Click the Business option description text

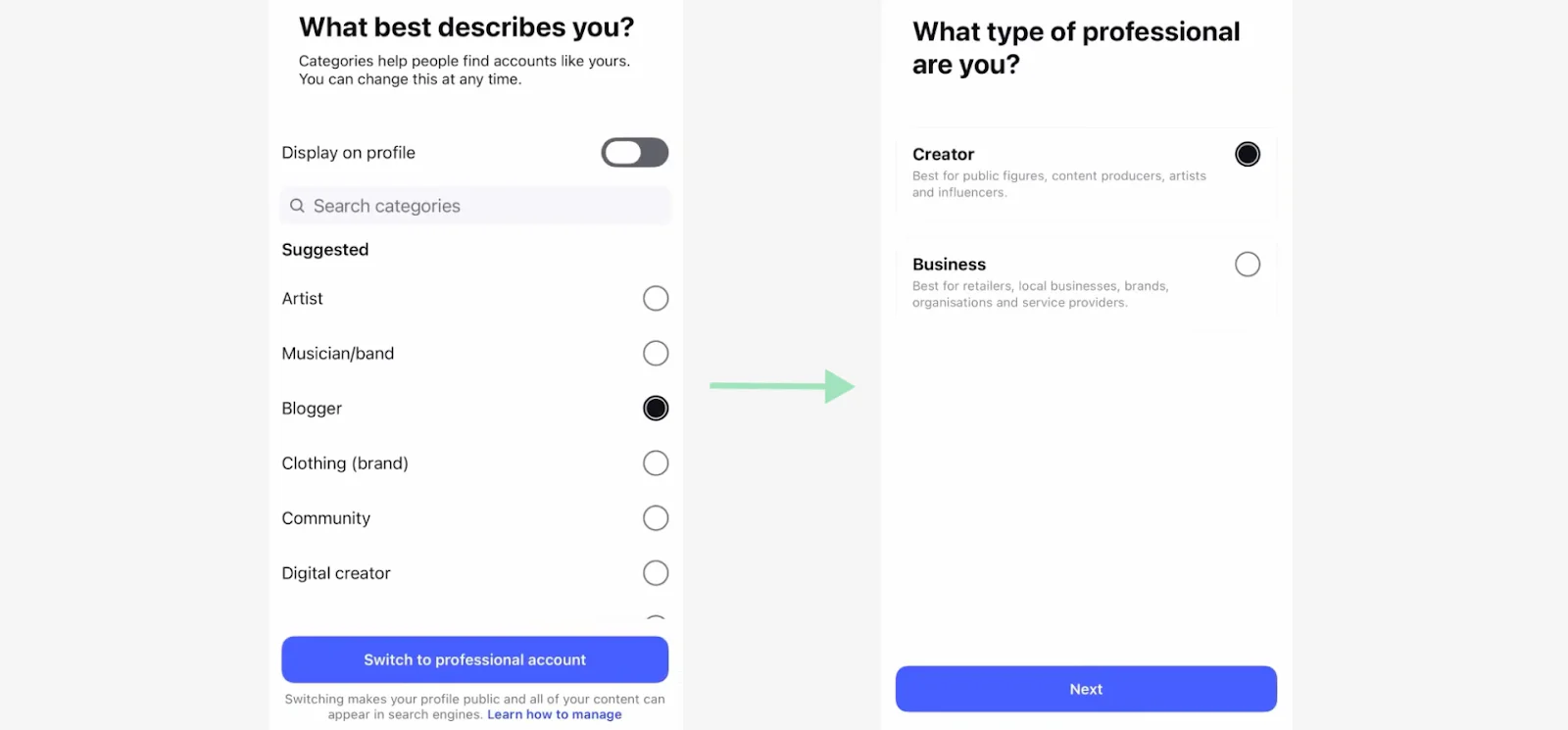[1039, 294]
